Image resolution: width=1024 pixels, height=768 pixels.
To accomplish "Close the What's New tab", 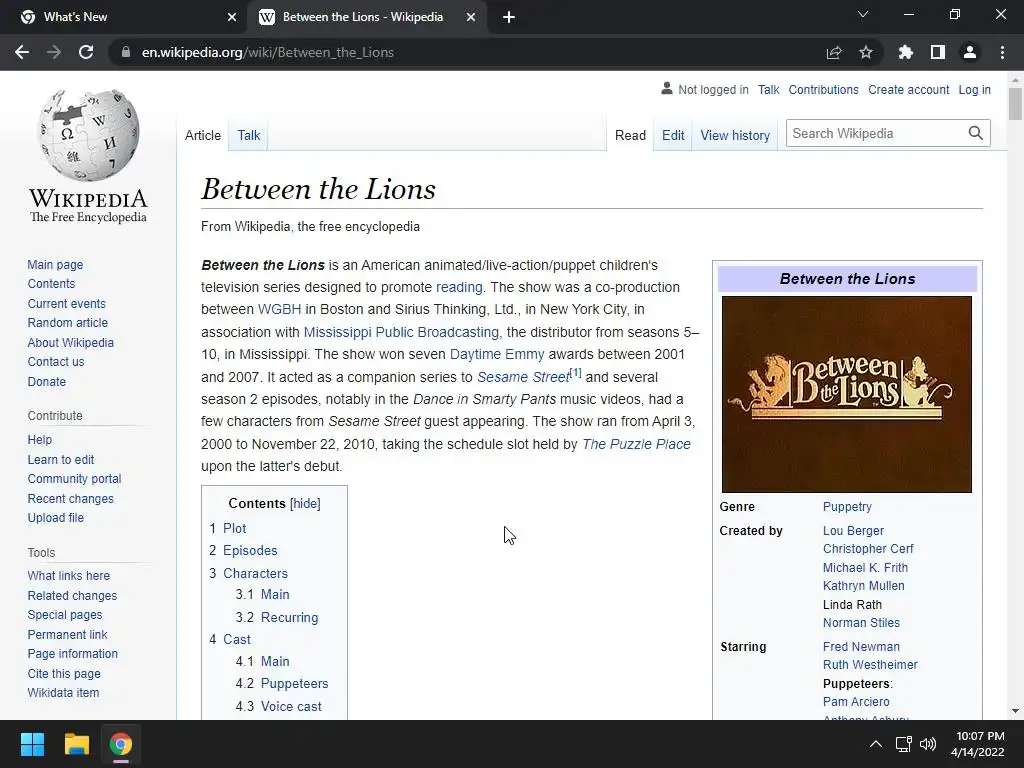I will [232, 17].
